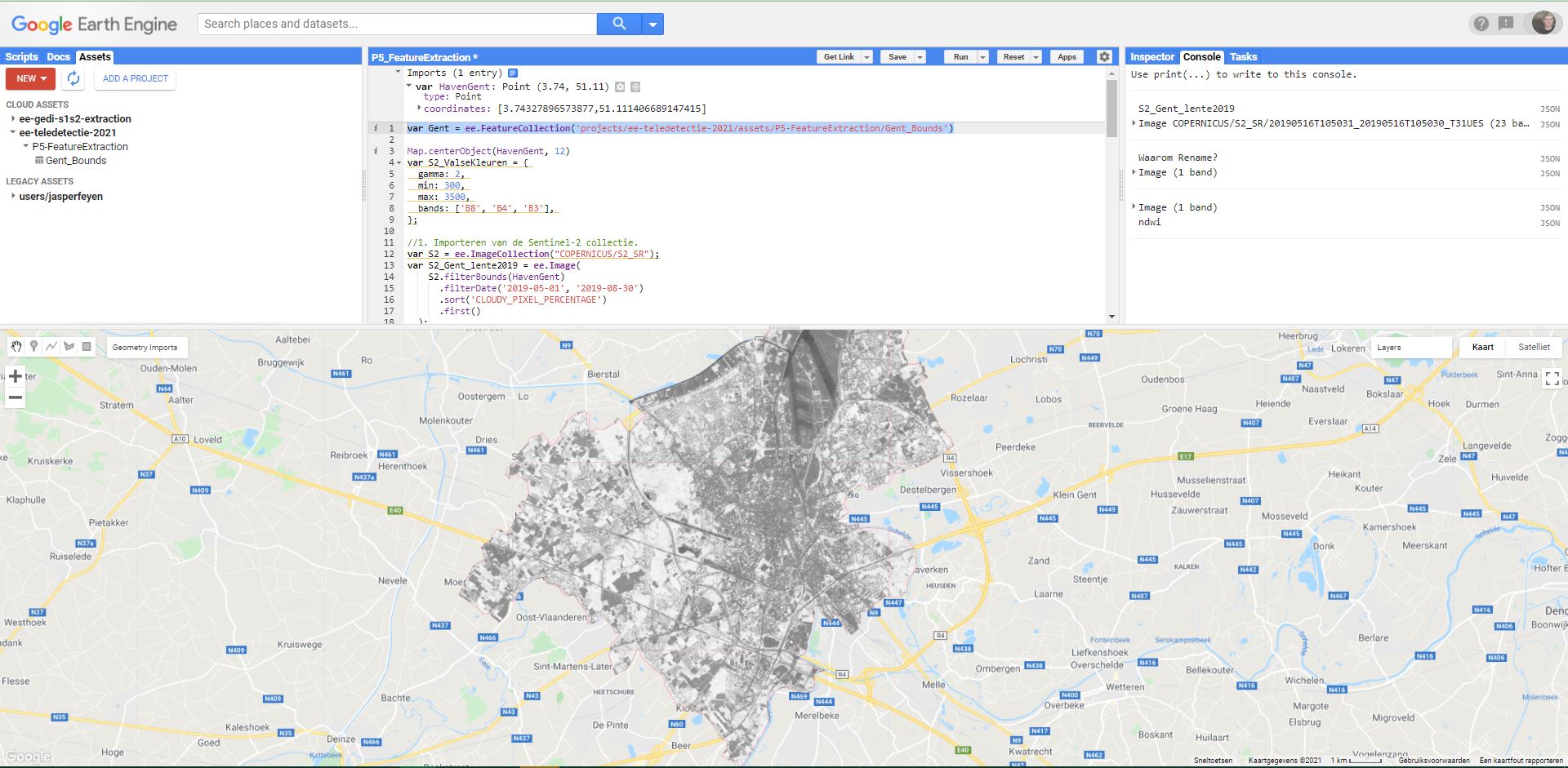1568x768 pixels.
Task: Click the search places and datasets field
Action: [x=397, y=24]
